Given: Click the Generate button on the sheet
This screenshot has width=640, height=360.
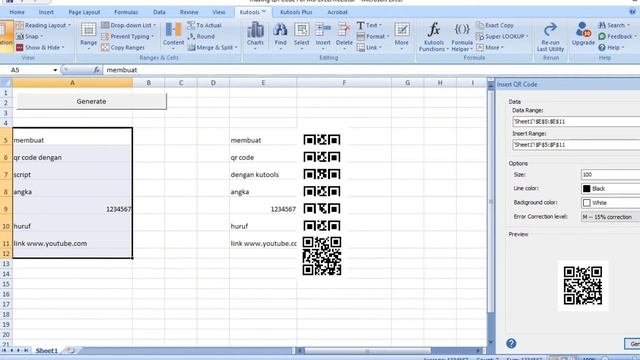Looking at the screenshot, I should coord(91,101).
